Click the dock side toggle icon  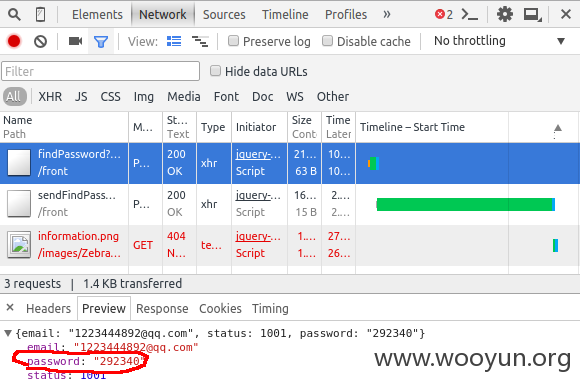coord(533,15)
